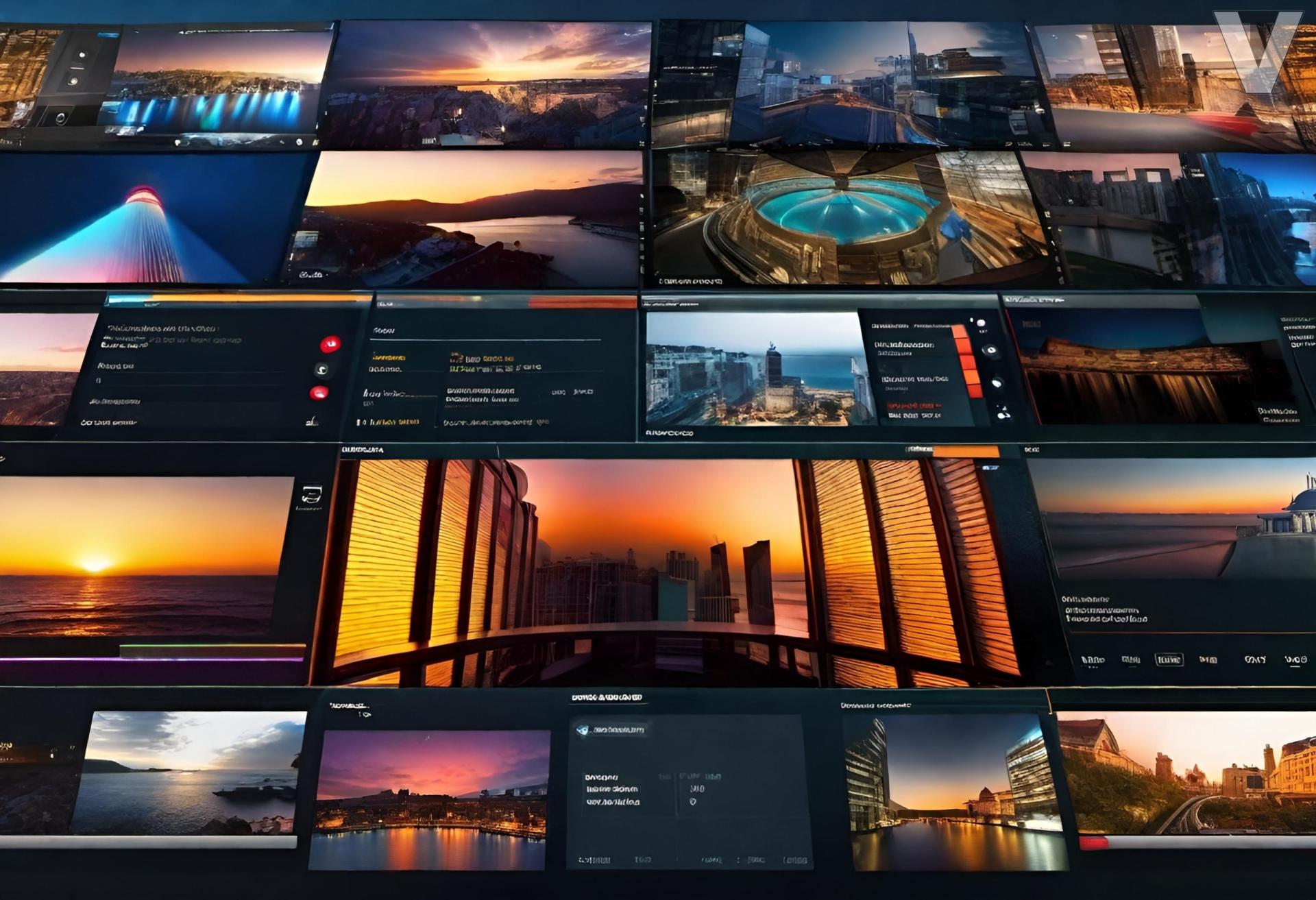Select the boxed tab under the domed building image
This screenshot has width=1316, height=900.
pyautogui.click(x=1169, y=659)
